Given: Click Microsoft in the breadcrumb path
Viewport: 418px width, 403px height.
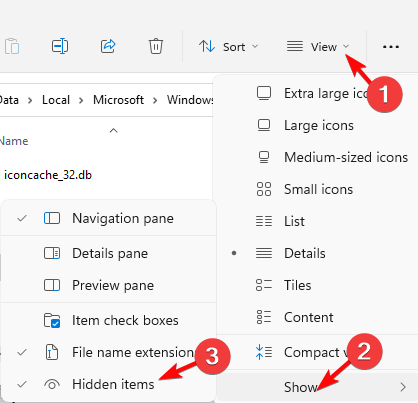Looking at the screenshot, I should 118,100.
